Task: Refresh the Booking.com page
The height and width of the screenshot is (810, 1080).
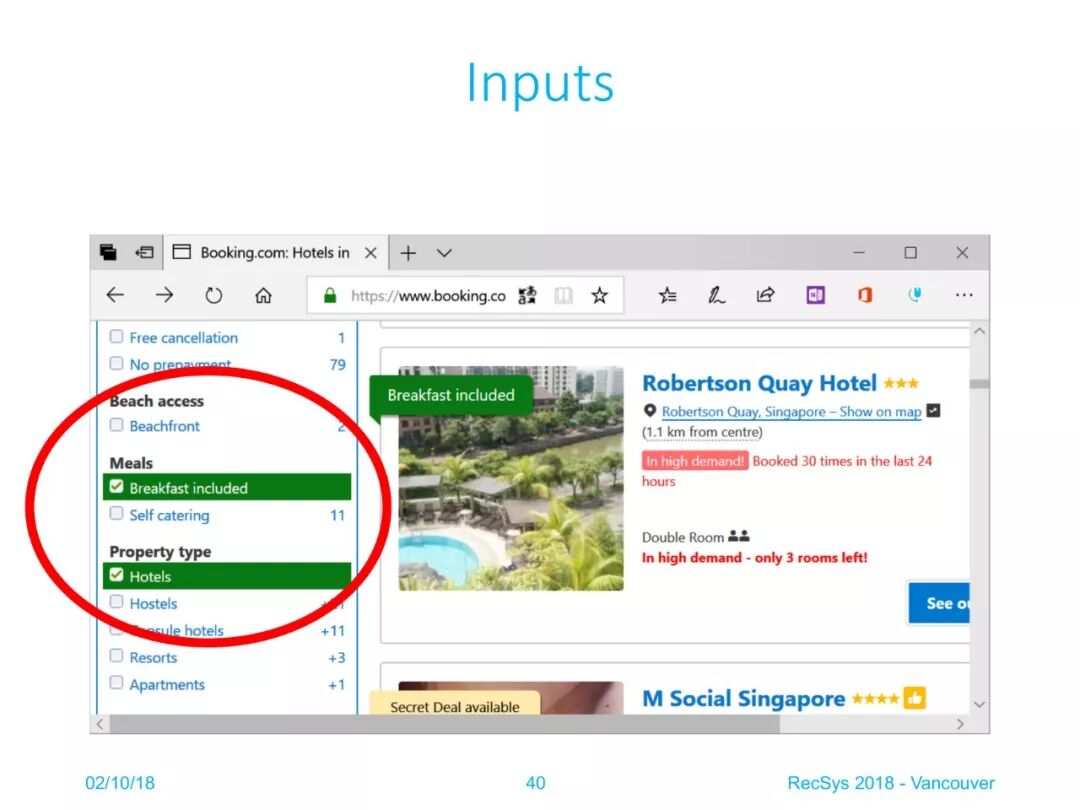Action: point(214,295)
